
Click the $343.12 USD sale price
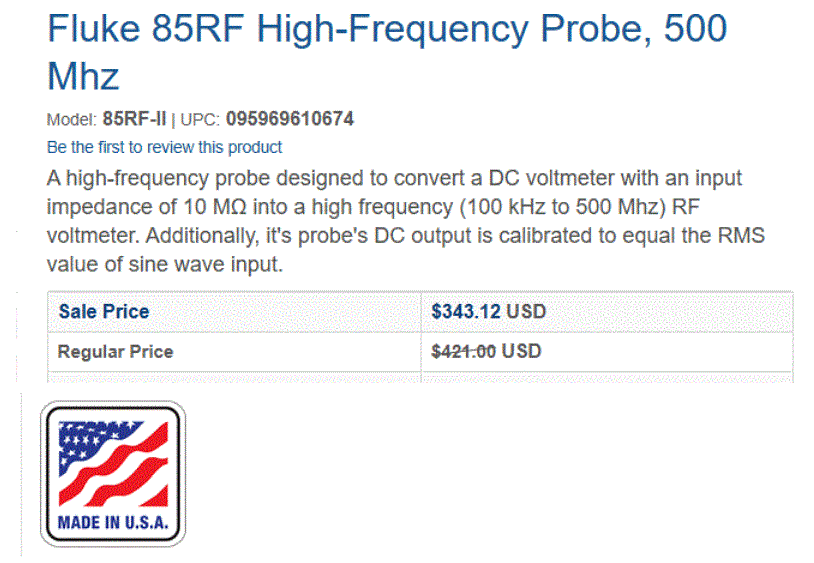pyautogui.click(x=488, y=312)
